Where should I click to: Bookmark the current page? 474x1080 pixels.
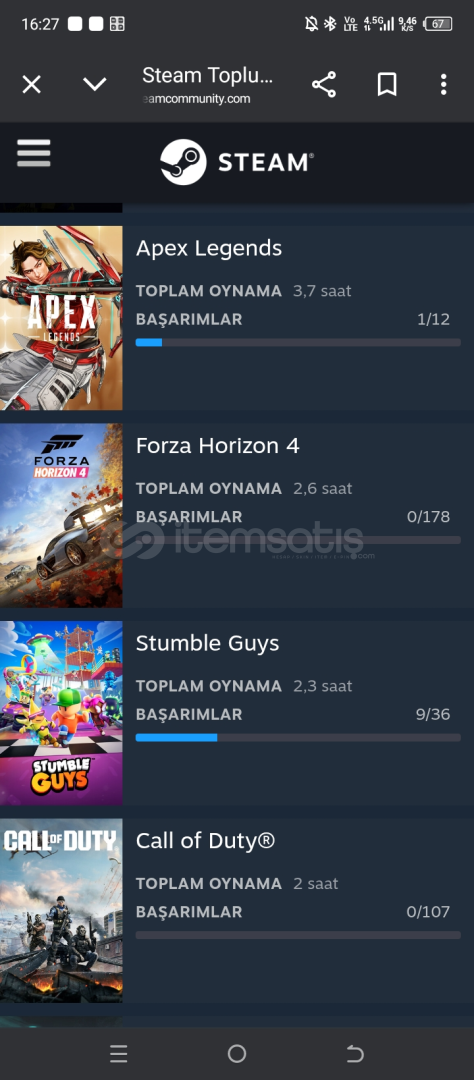[x=387, y=85]
